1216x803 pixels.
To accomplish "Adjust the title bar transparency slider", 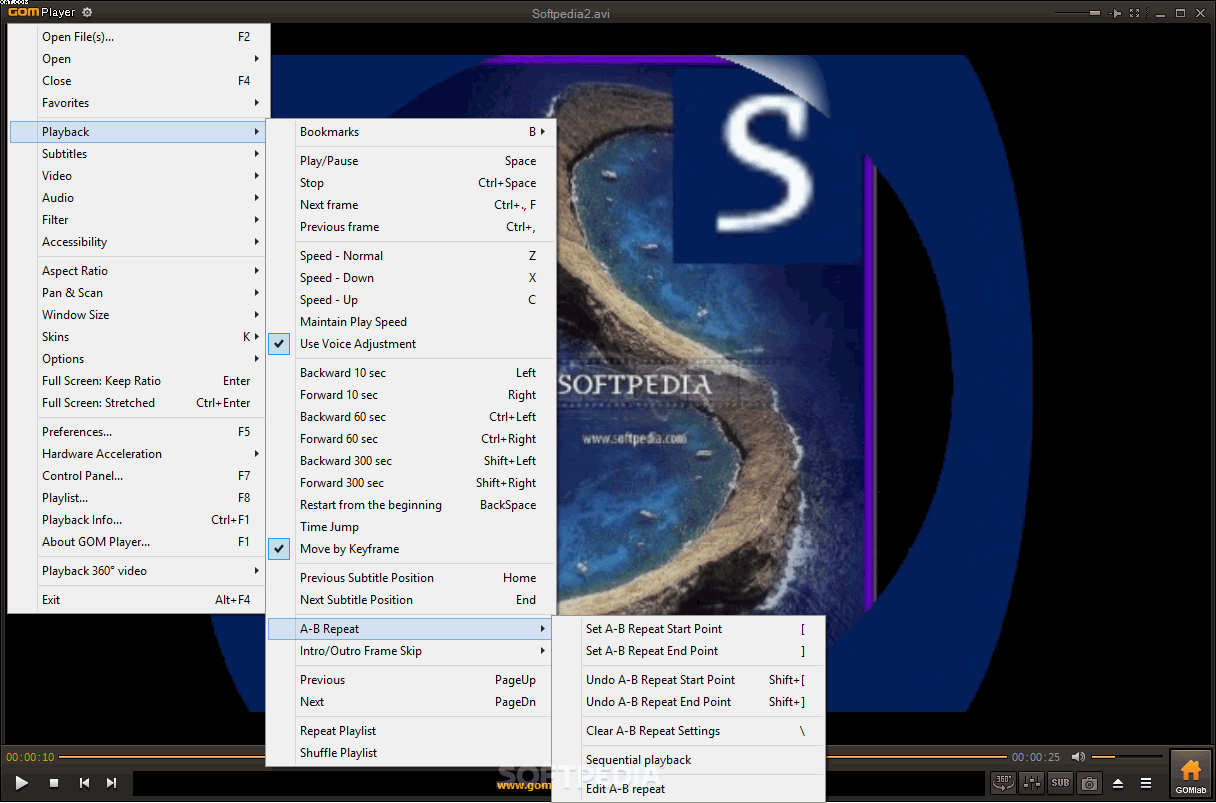I will [1079, 13].
